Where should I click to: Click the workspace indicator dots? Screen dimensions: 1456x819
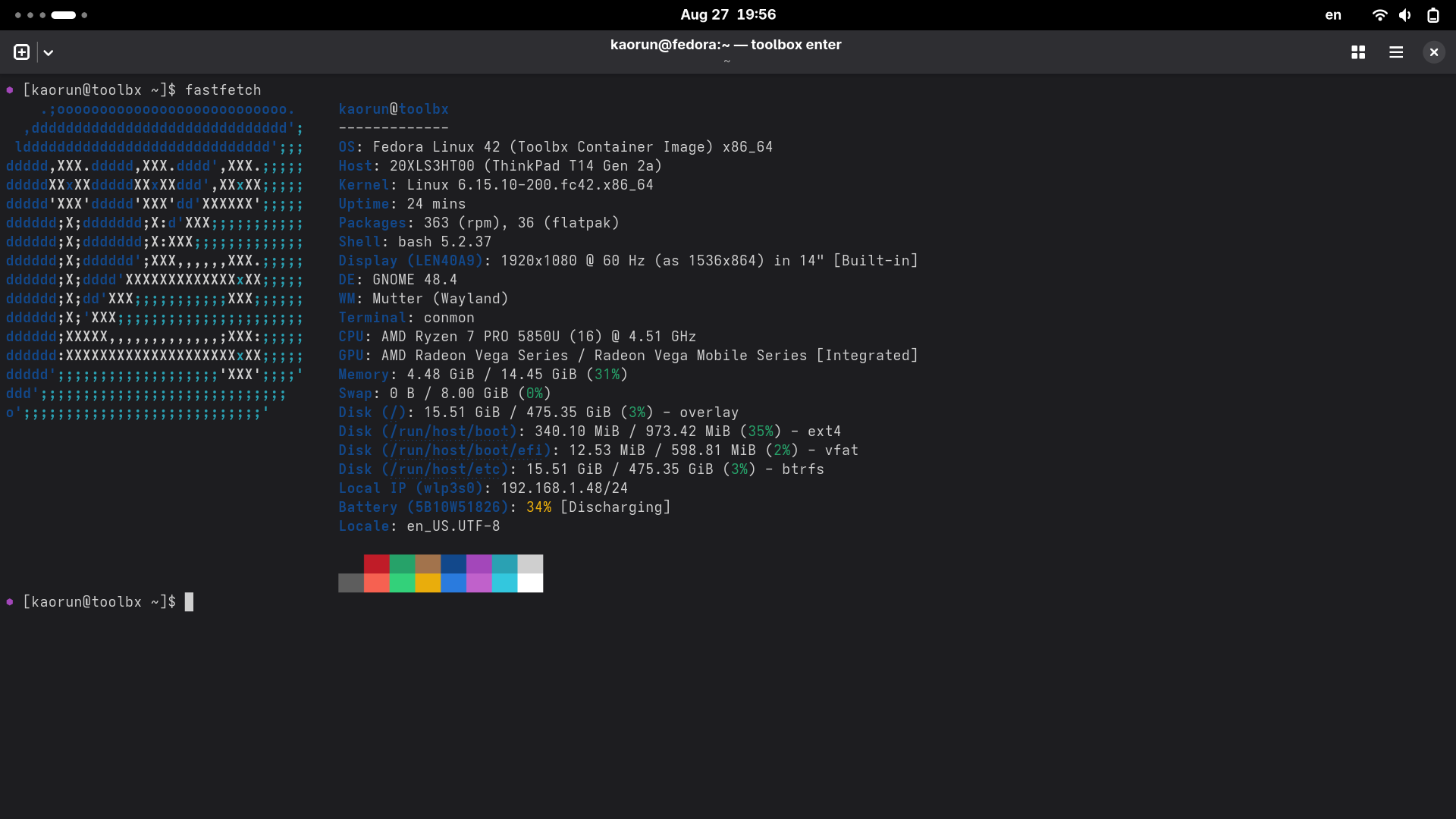(51, 15)
